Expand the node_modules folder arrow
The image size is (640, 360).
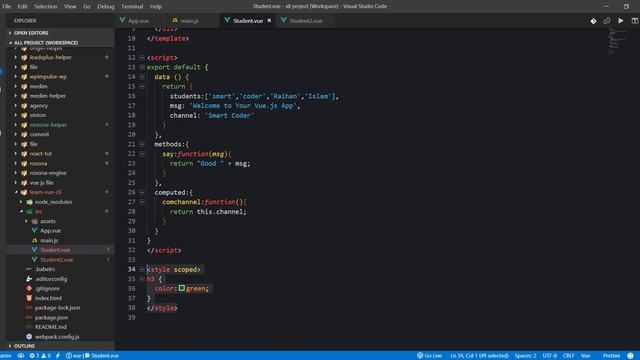point(21,202)
